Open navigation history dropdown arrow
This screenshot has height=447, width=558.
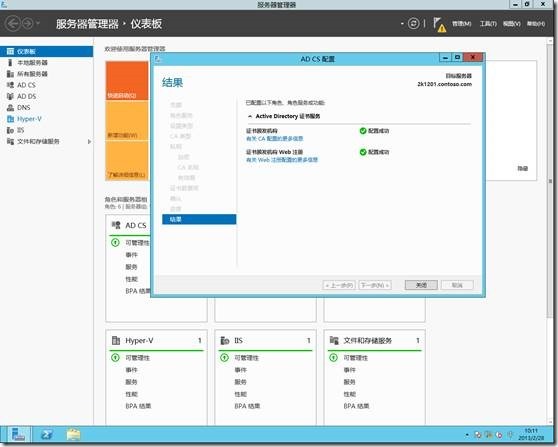[x=38, y=24]
